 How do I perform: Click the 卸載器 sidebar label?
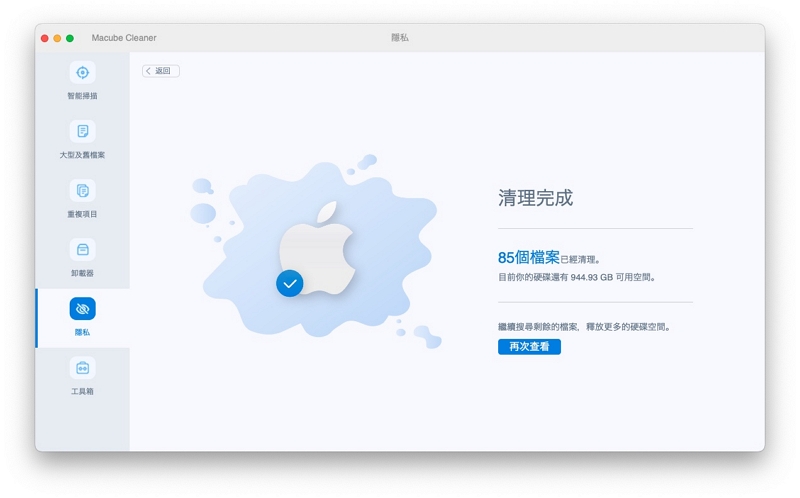click(x=82, y=273)
